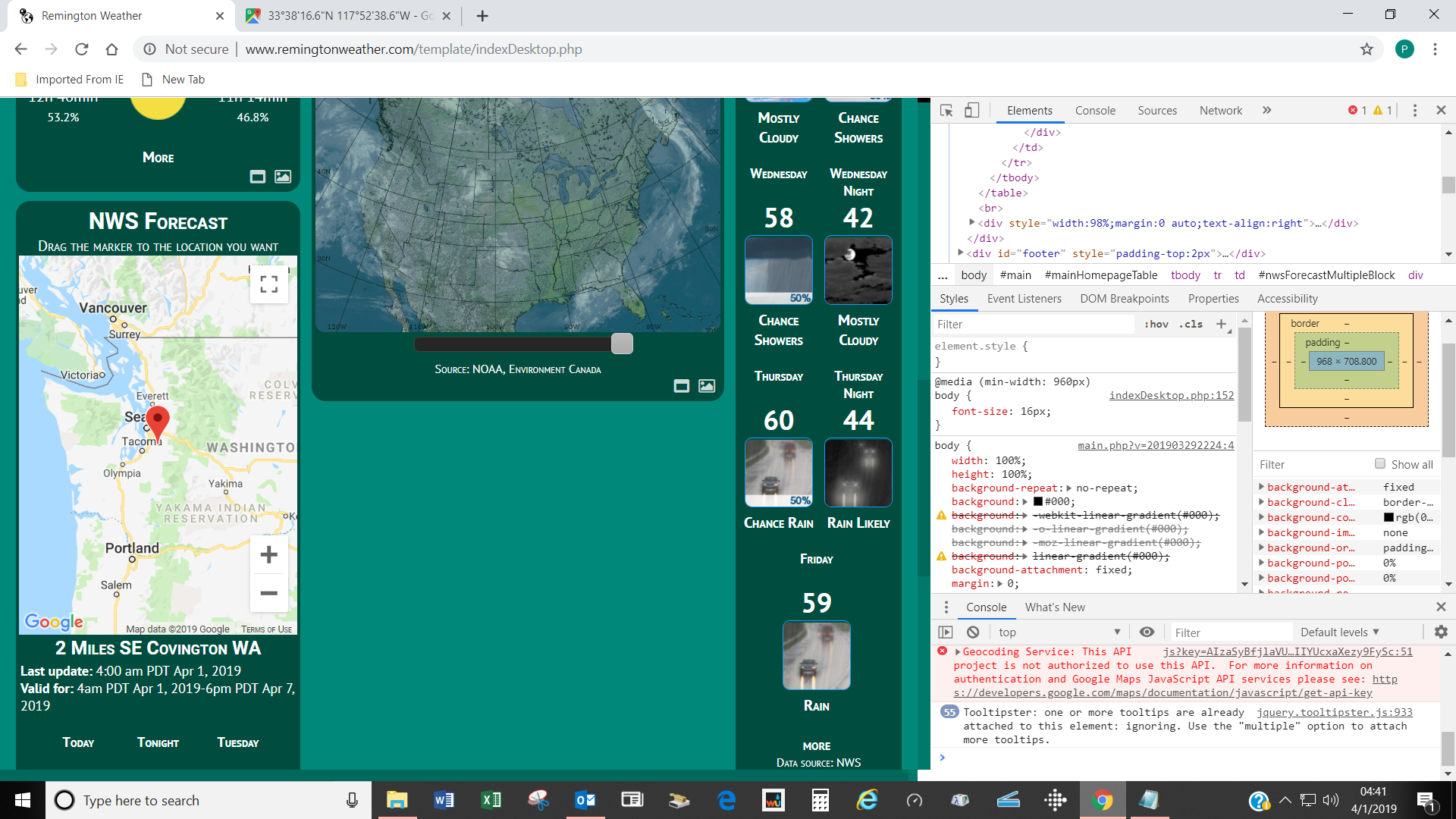Open console settings gear icon
The image size is (1456, 819).
pos(1441,632)
